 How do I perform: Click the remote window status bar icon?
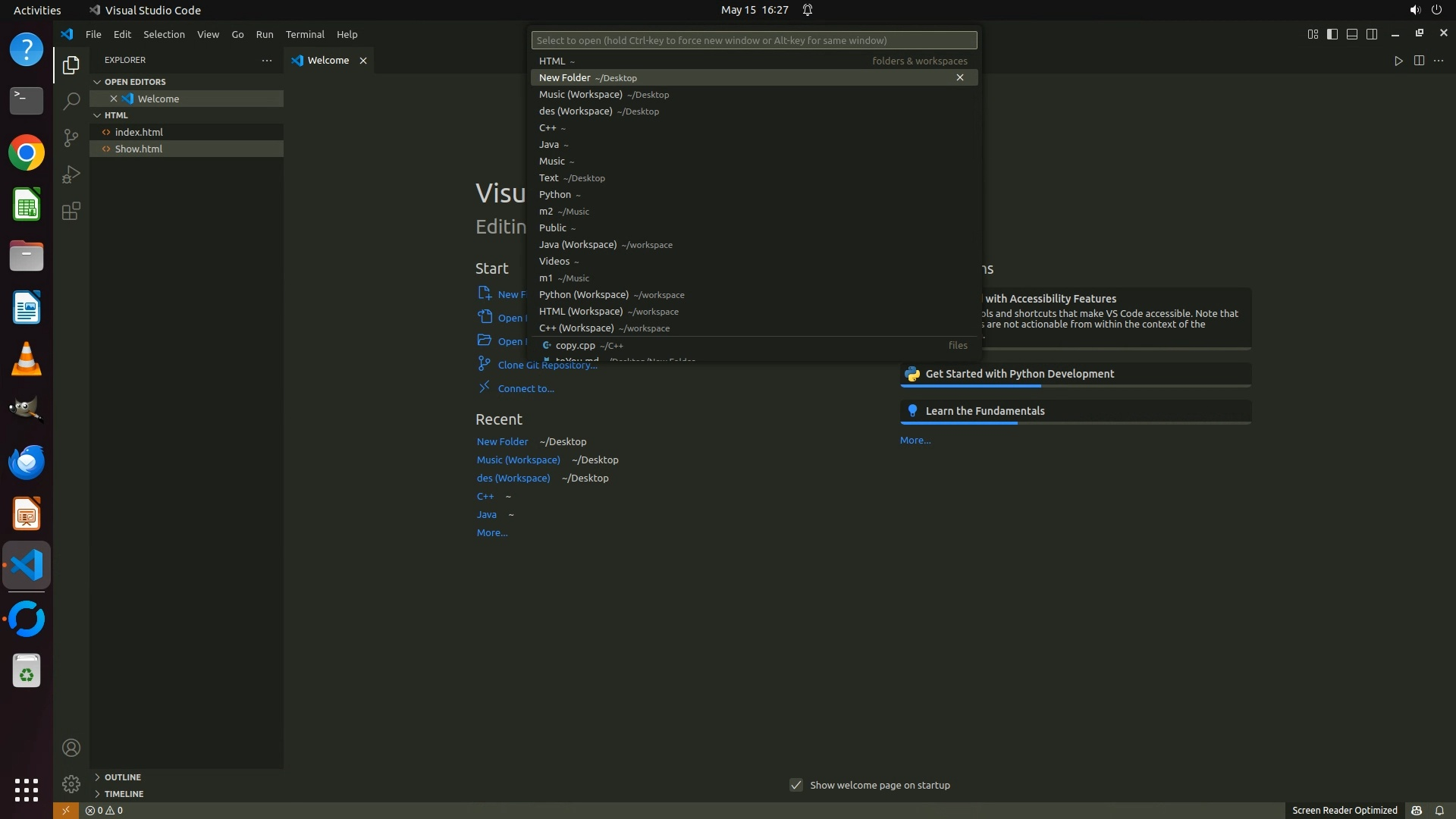pyautogui.click(x=65, y=810)
